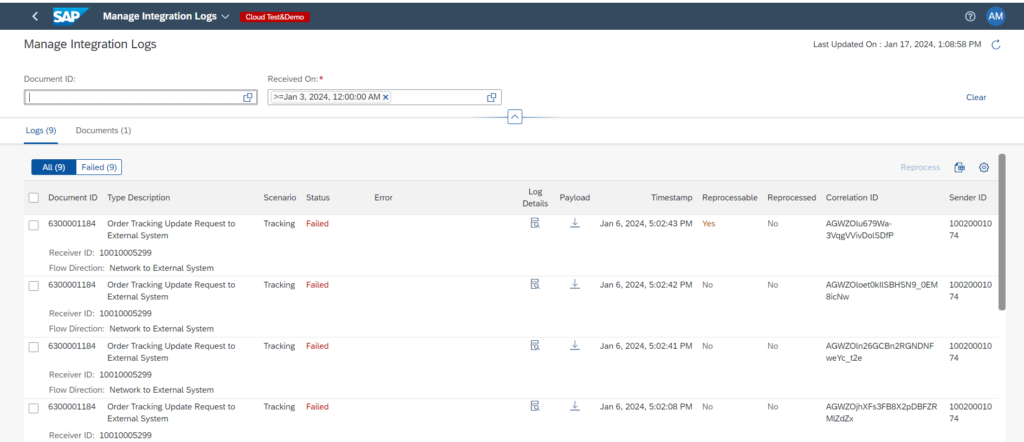Click the export to spreadsheet icon

(960, 168)
